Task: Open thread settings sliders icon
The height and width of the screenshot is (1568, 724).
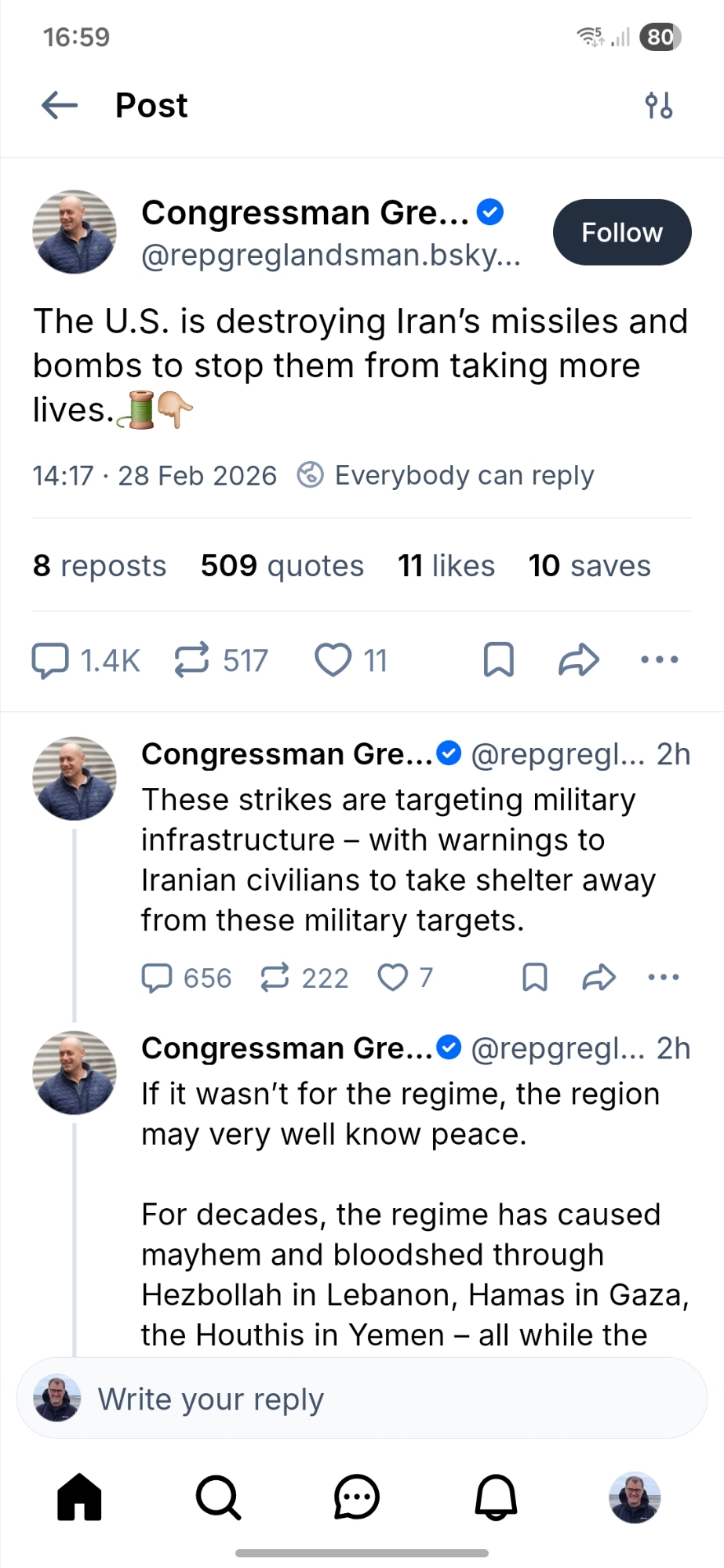Action: 658,105
